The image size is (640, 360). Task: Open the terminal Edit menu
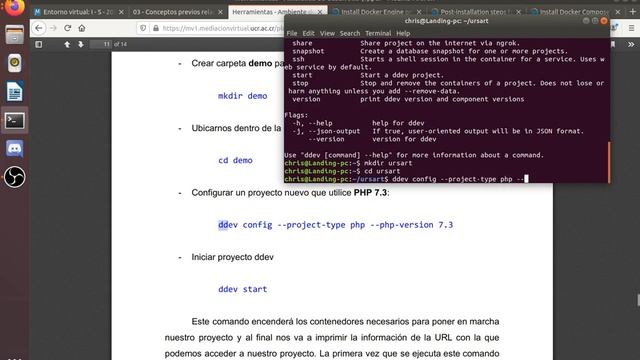point(309,33)
